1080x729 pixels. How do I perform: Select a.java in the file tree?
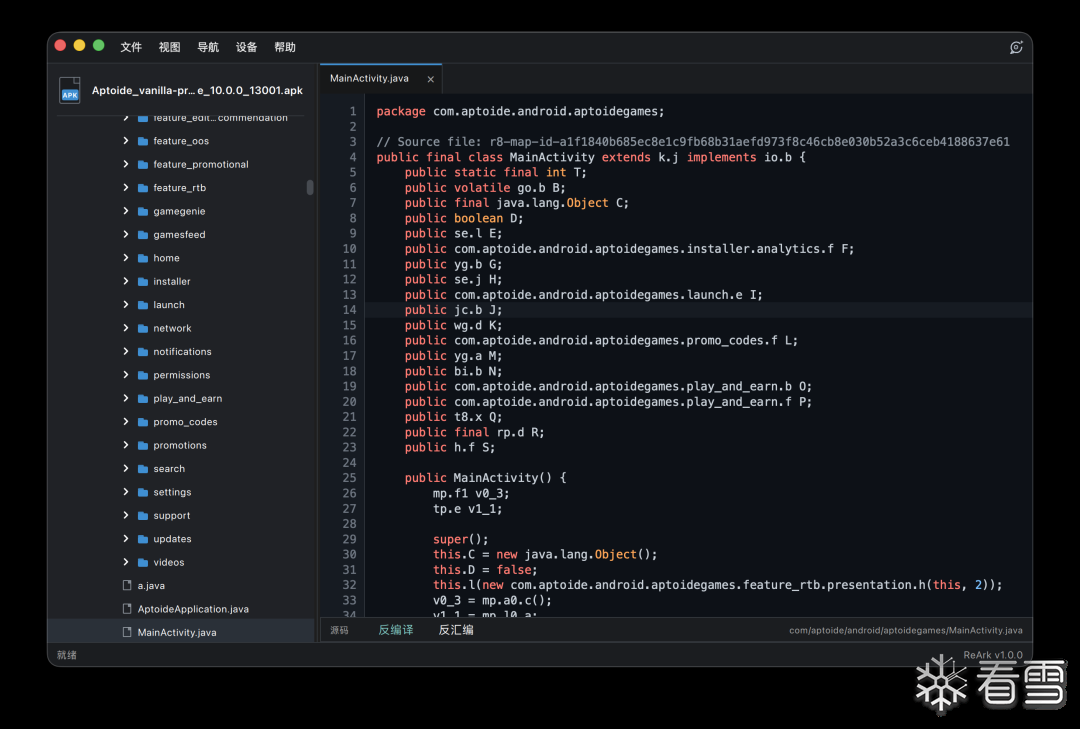click(151, 586)
